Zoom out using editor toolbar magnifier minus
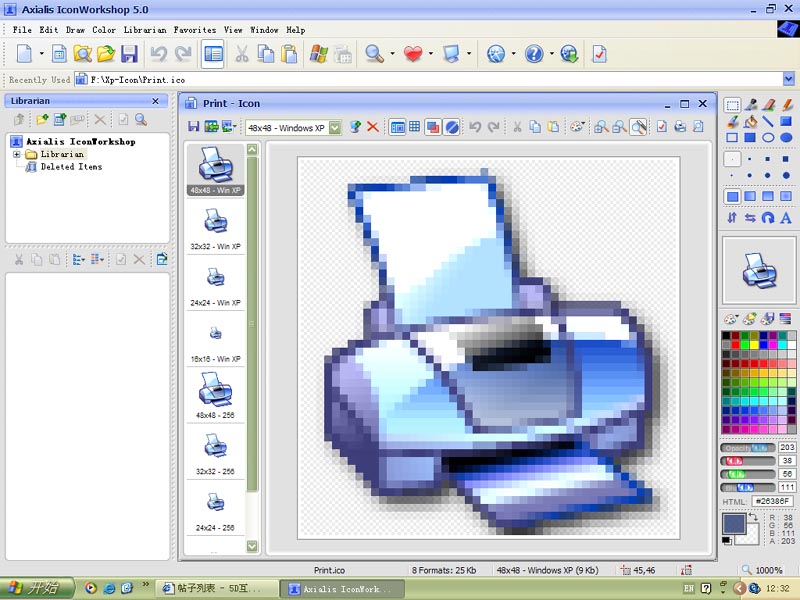This screenshot has width=800, height=600. point(619,127)
